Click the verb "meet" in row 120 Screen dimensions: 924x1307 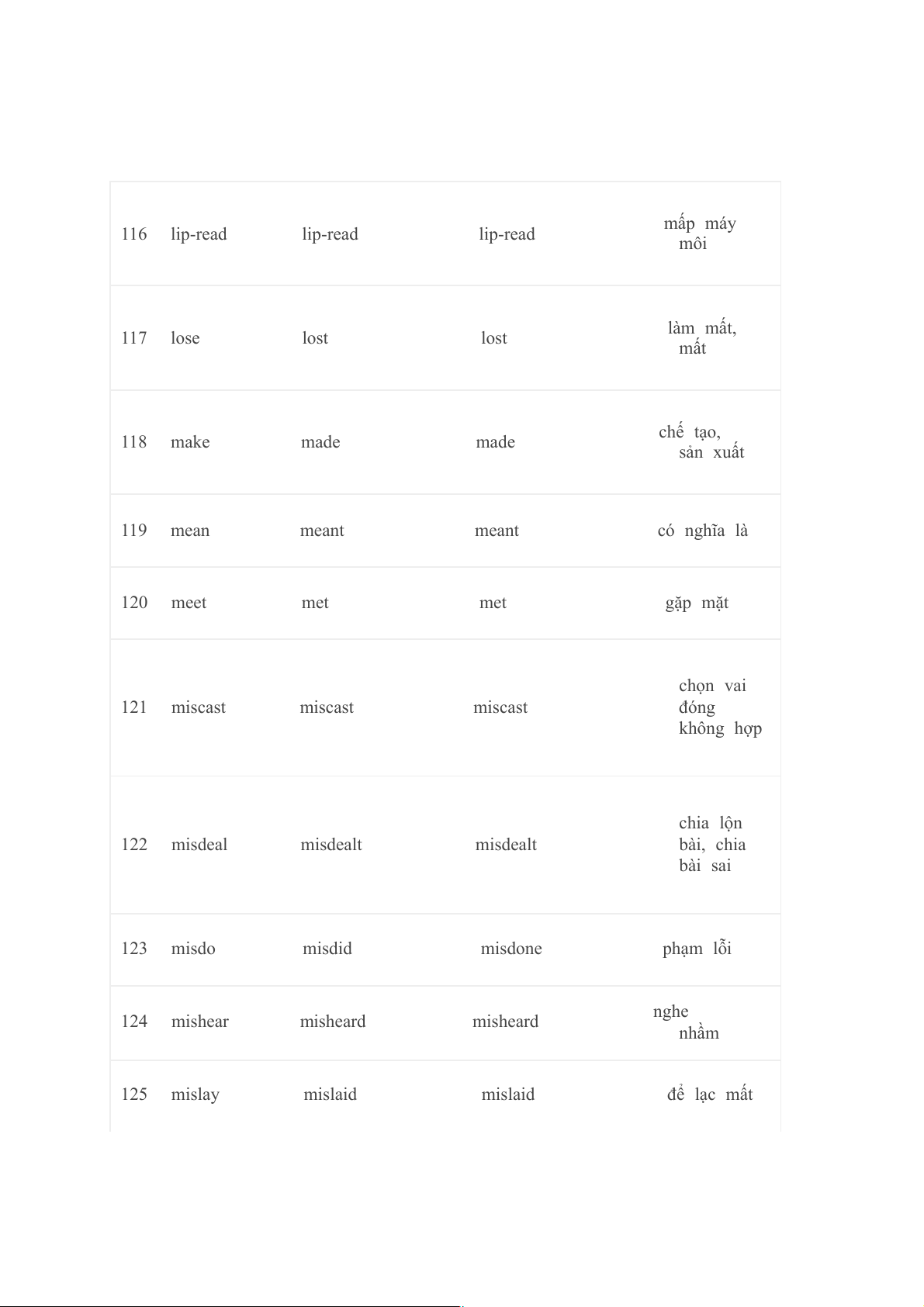(189, 603)
